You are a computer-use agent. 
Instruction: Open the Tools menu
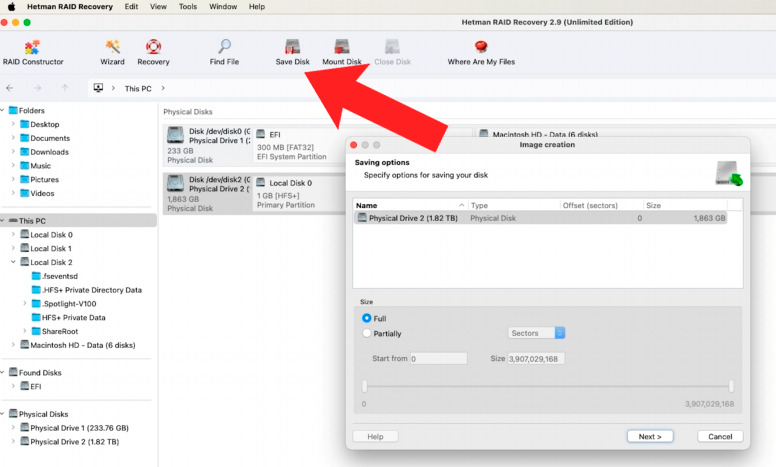pos(188,6)
